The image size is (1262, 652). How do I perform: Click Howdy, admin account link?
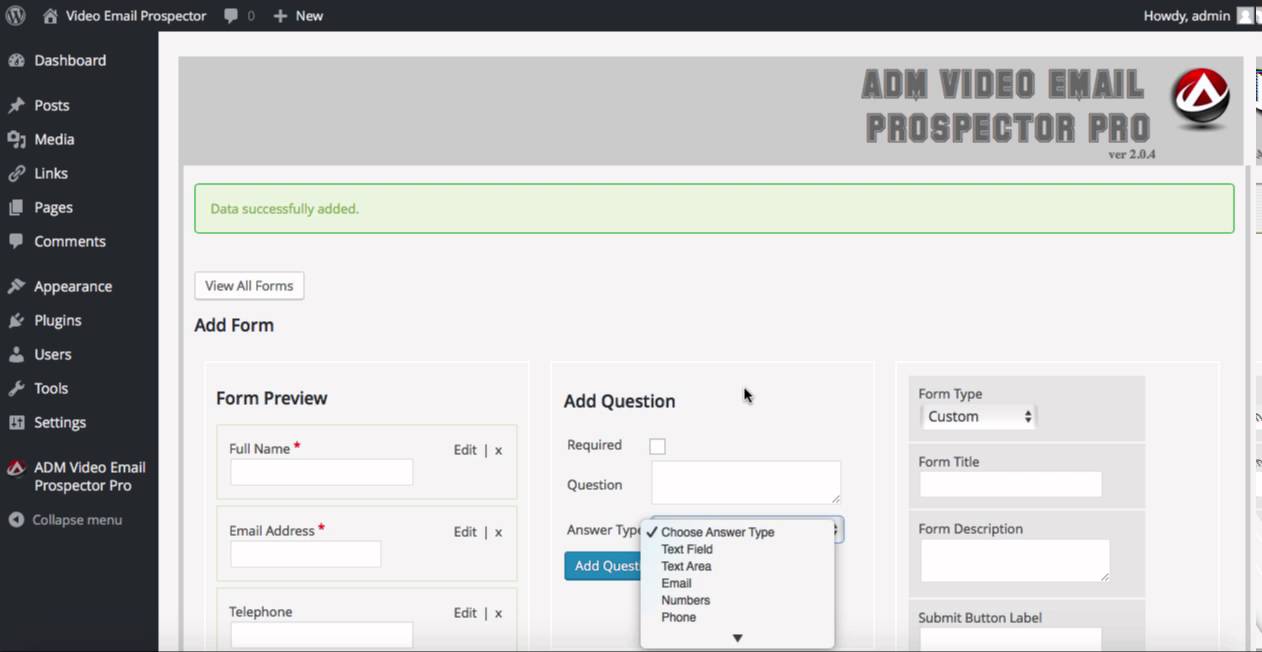(1186, 16)
